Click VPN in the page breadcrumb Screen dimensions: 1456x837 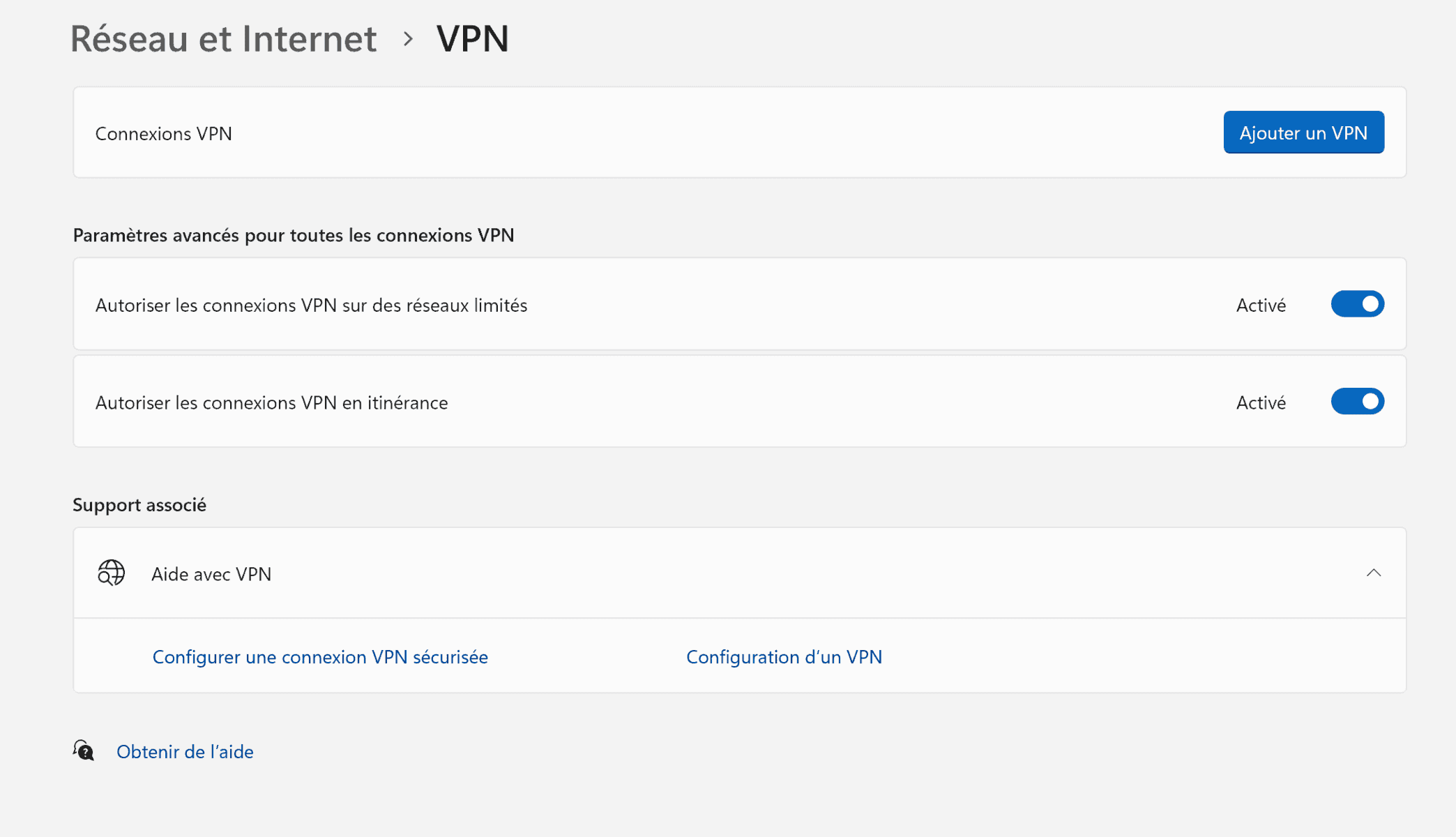pyautogui.click(x=472, y=40)
